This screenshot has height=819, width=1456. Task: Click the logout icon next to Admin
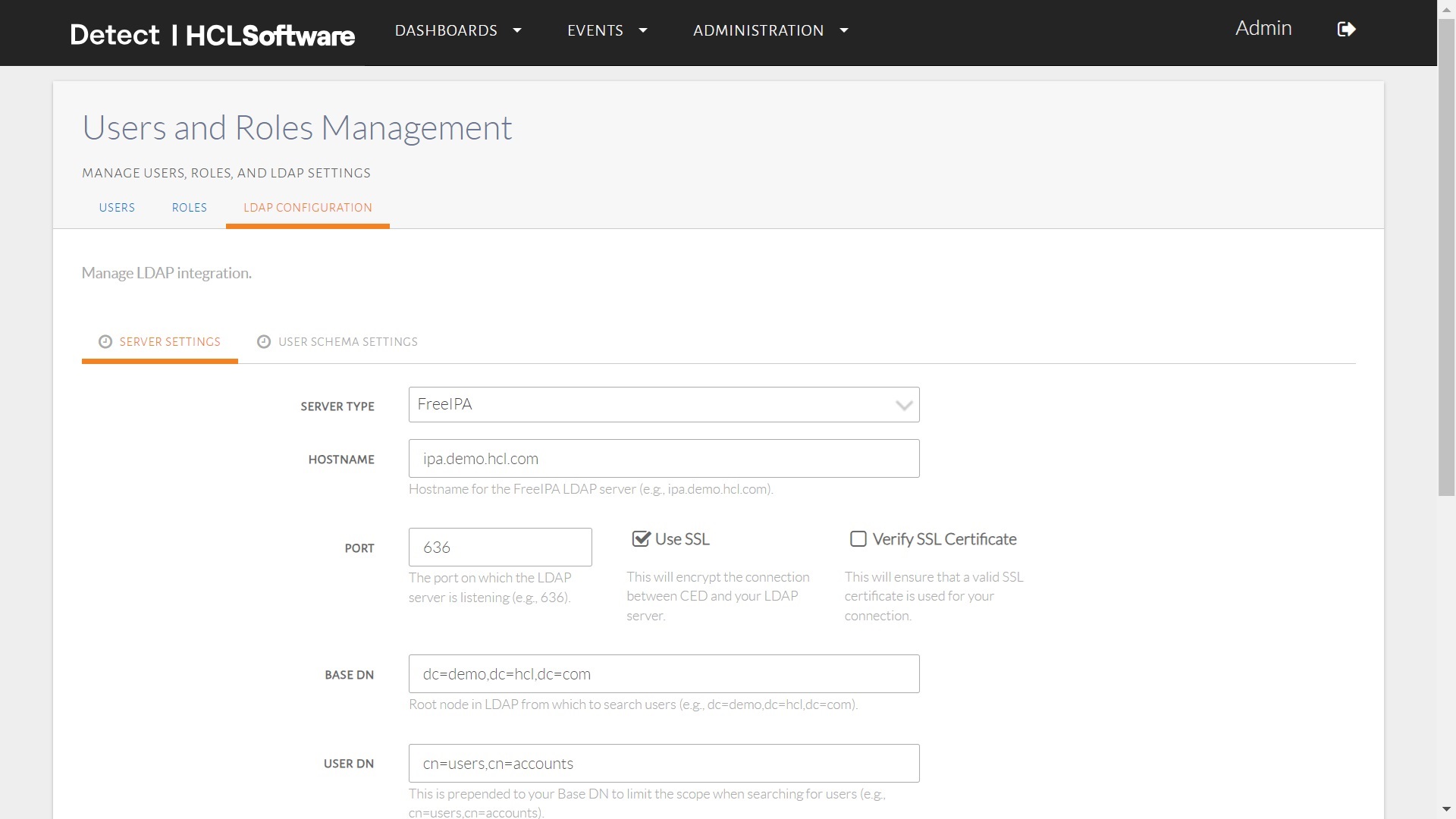click(1346, 30)
